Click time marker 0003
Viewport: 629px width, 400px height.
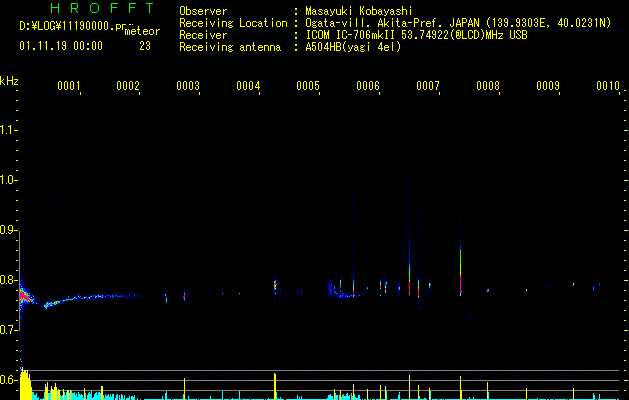click(x=188, y=86)
